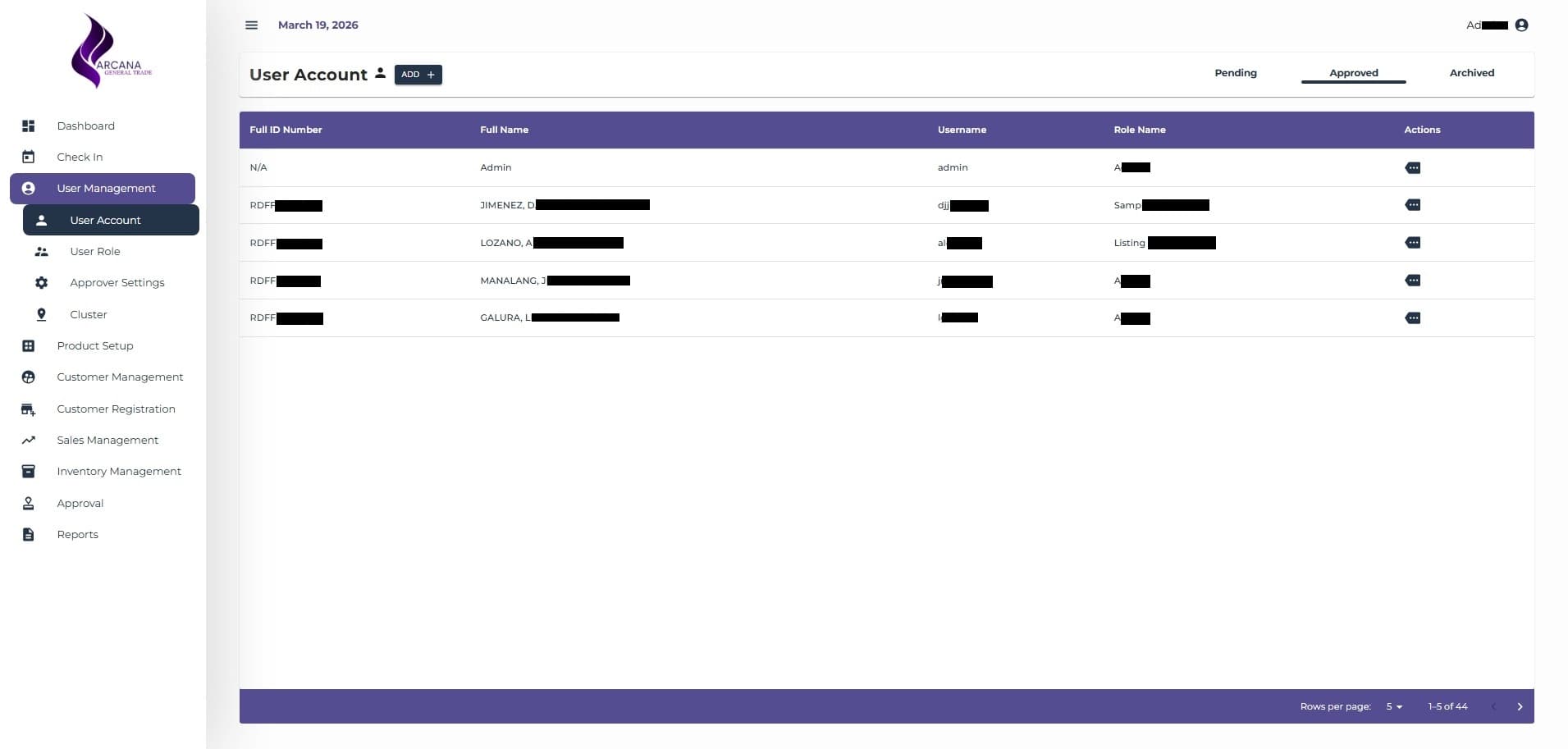Screen dimensions: 1568x749
Task: Collapse the sidebar with the hamburger menu
Action: tap(252, 25)
